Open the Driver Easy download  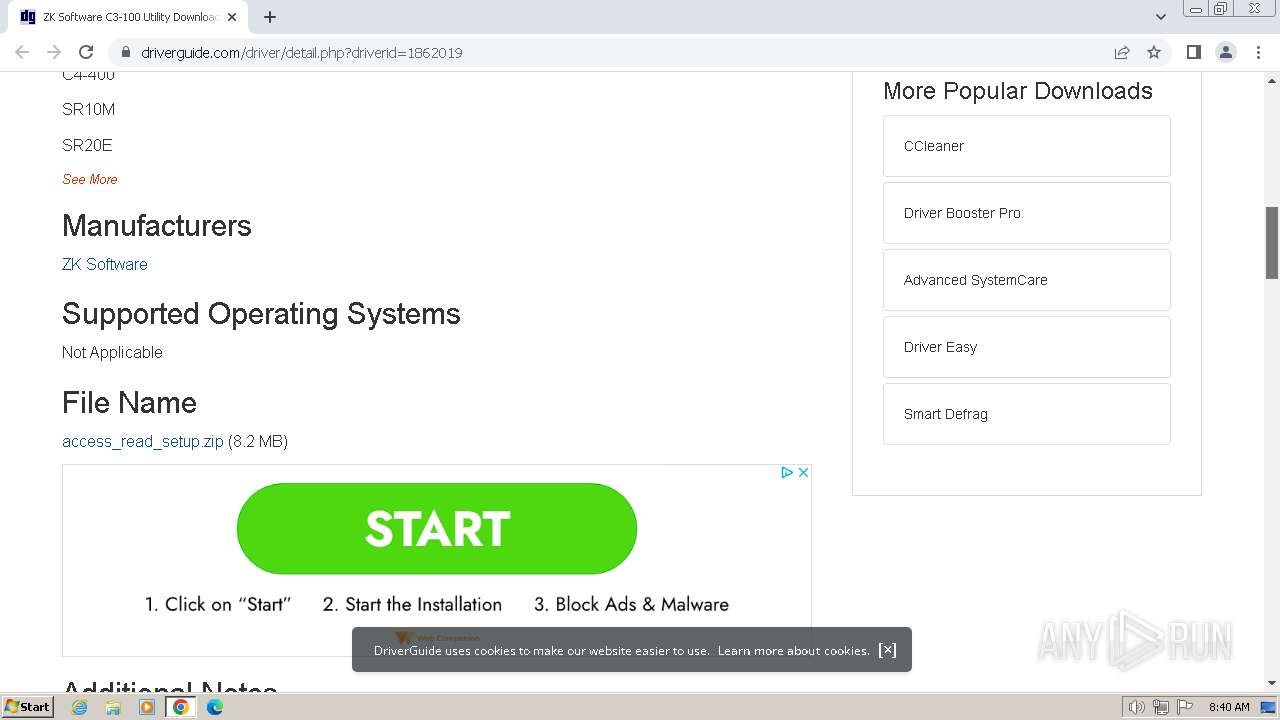[x=1027, y=347]
